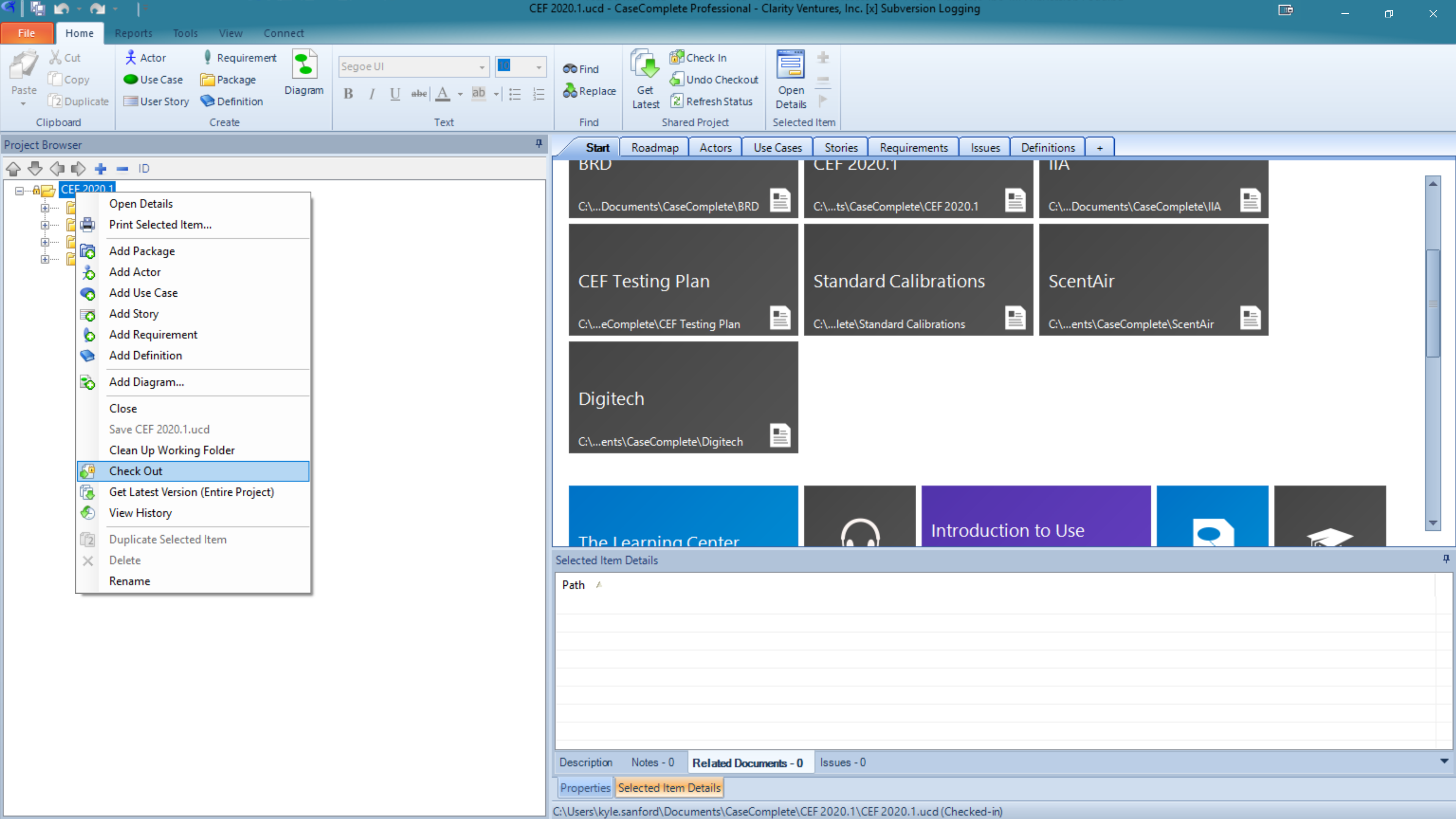This screenshot has width=1456, height=819.
Task: Choose Clean Up Working Folder
Action: click(x=193, y=450)
